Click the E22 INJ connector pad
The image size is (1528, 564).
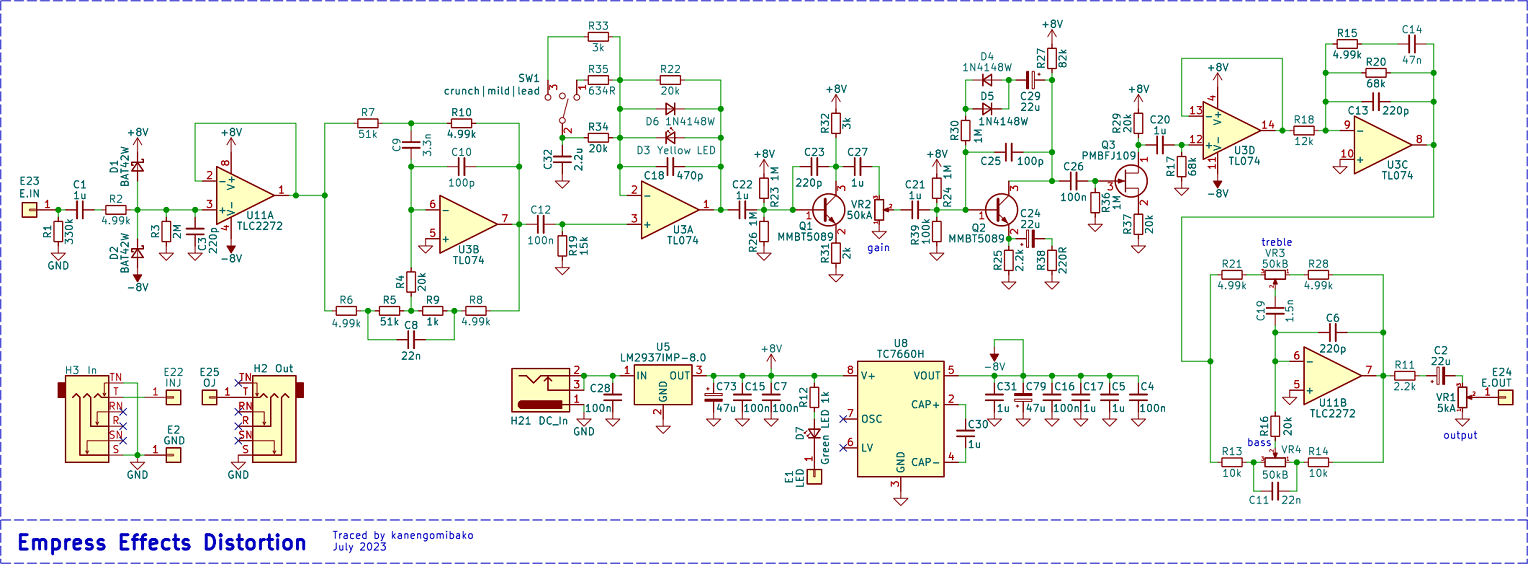173,397
